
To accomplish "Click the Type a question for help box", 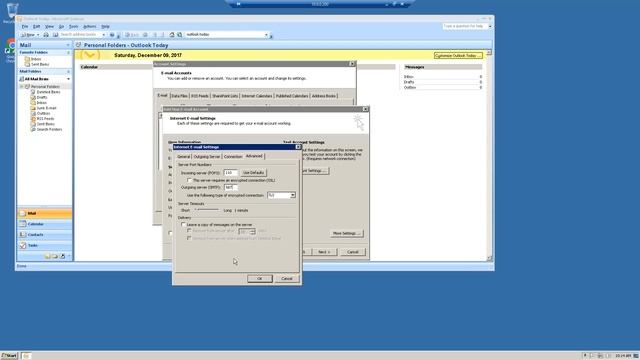I will click(465, 26).
